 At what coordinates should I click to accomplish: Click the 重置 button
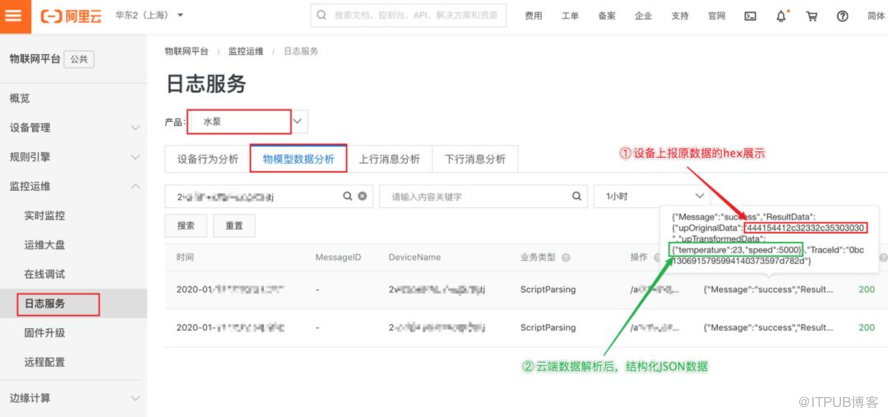coord(234,226)
